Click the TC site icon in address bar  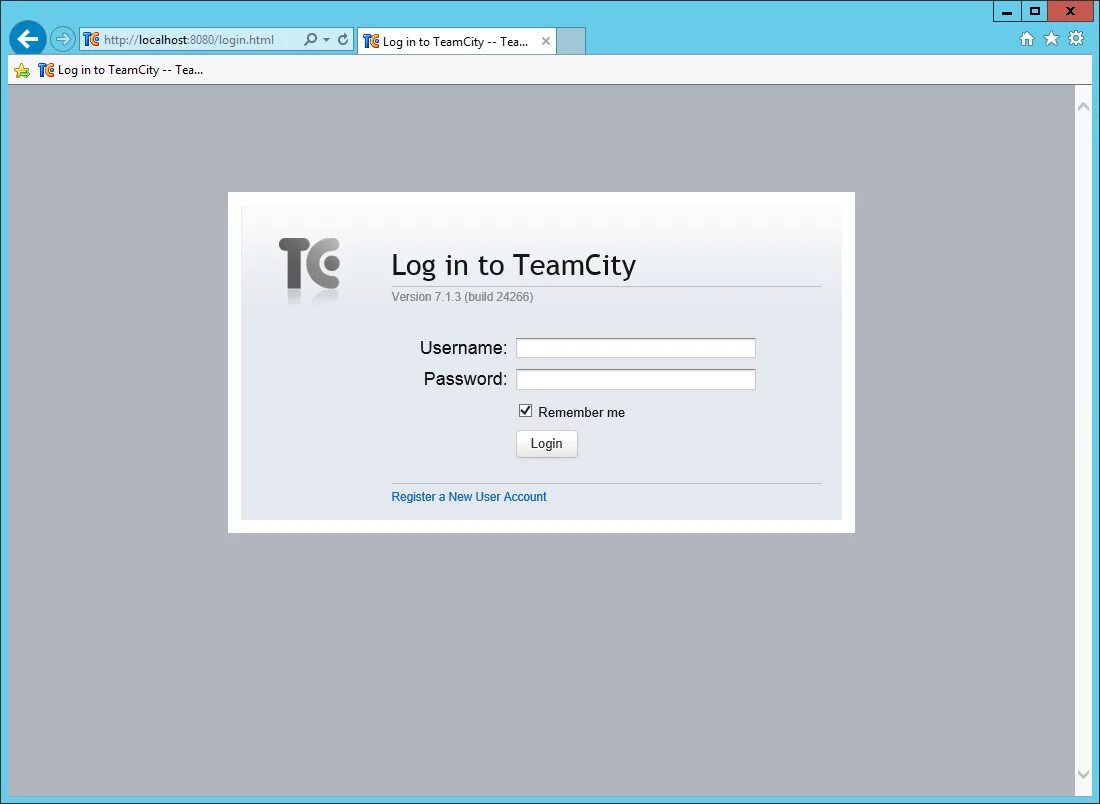click(92, 39)
